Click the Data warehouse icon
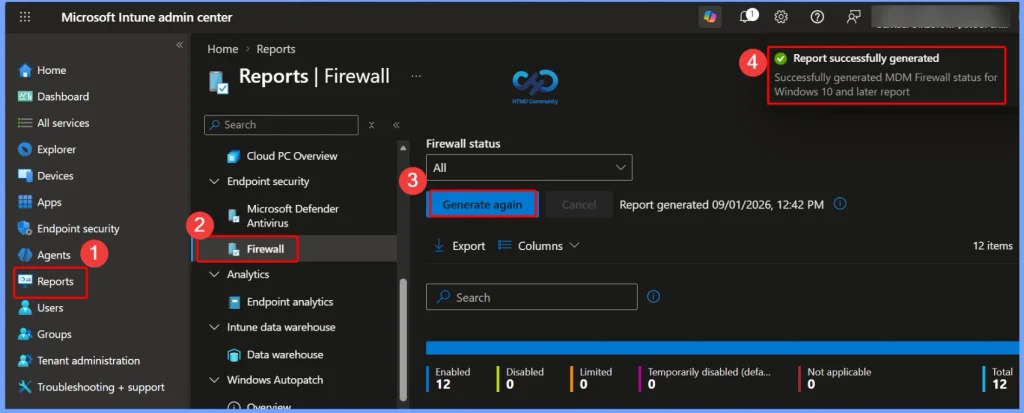The width and height of the screenshot is (1024, 413). pos(234,355)
